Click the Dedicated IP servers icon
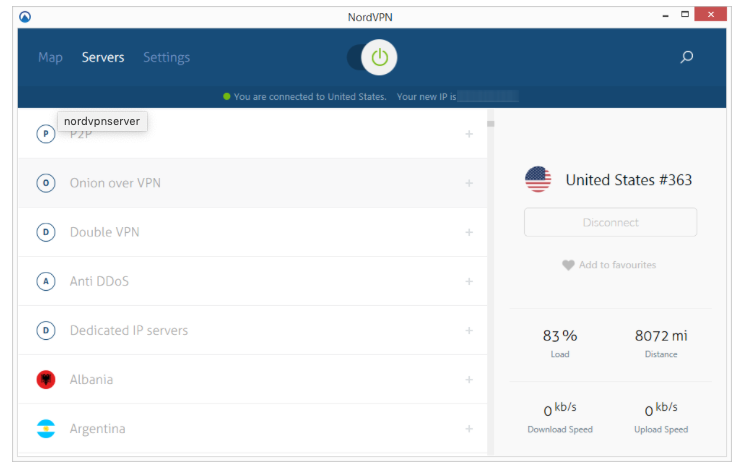The width and height of the screenshot is (741, 470). [45, 330]
